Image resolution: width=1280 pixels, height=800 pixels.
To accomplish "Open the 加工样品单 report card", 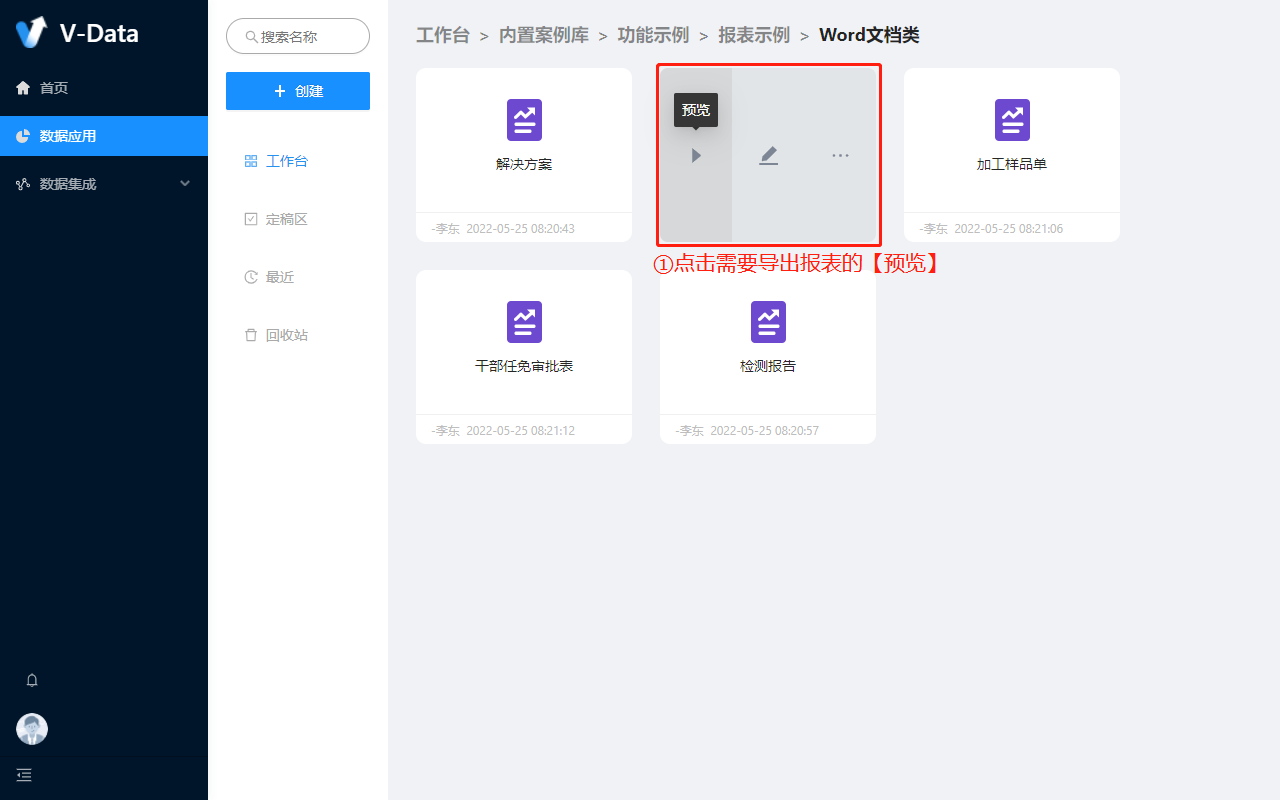I will (1012, 140).
